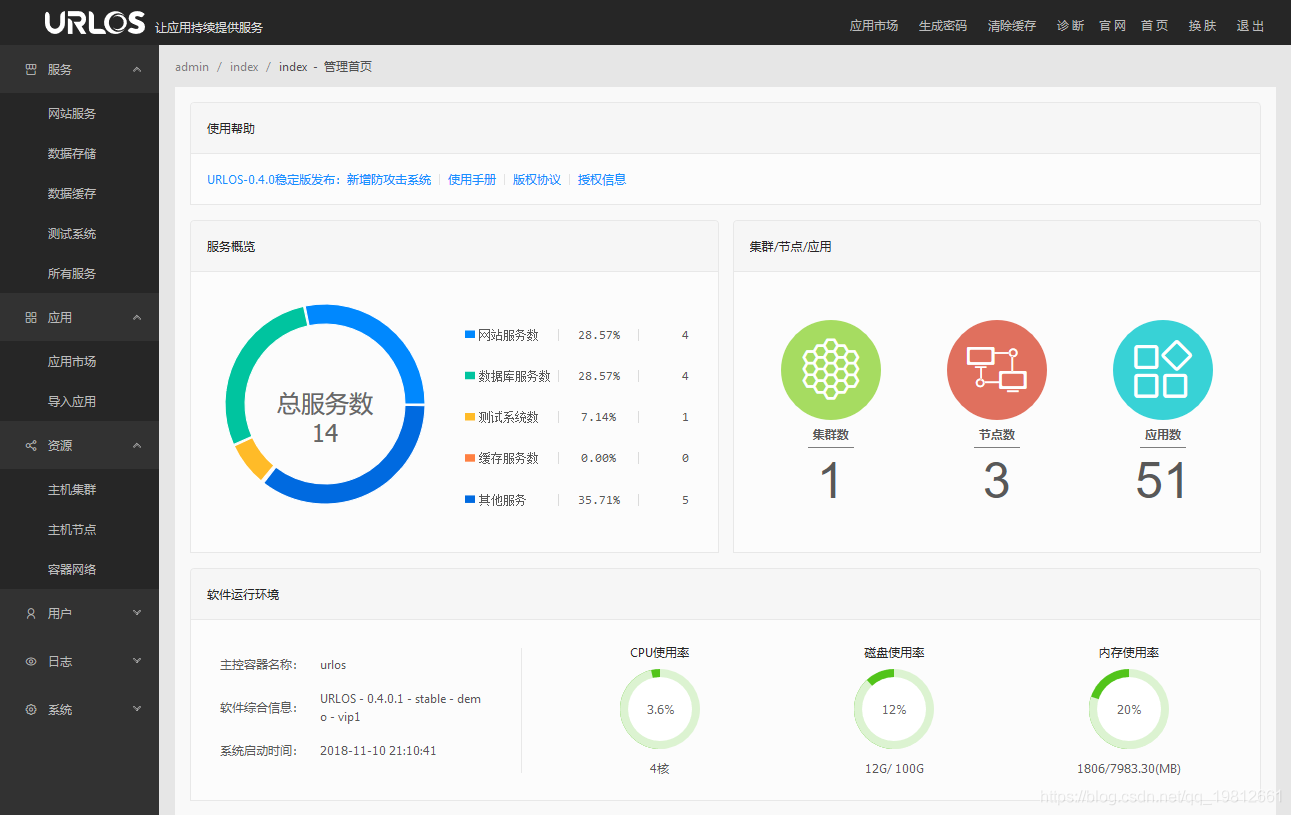Click the green 集群数 honeycomb icon

[x=830, y=370]
